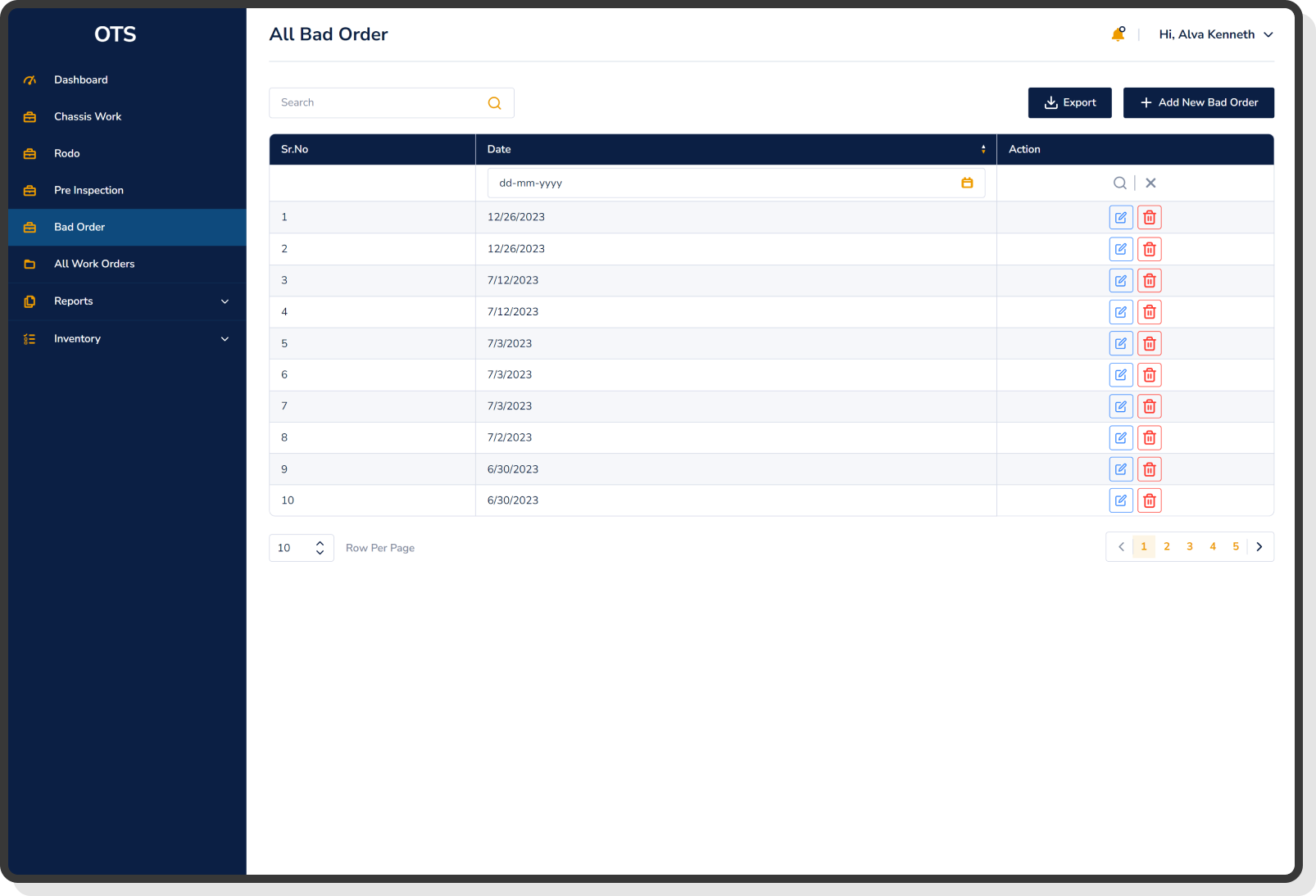Click the Export button

tap(1069, 102)
